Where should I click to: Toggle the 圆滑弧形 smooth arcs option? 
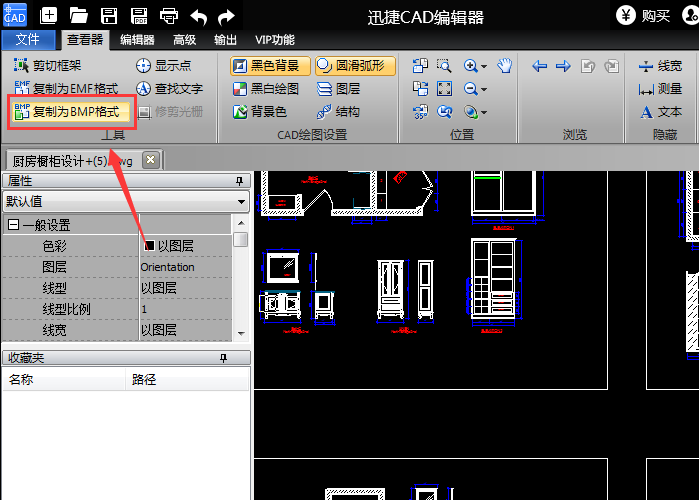pyautogui.click(x=355, y=66)
